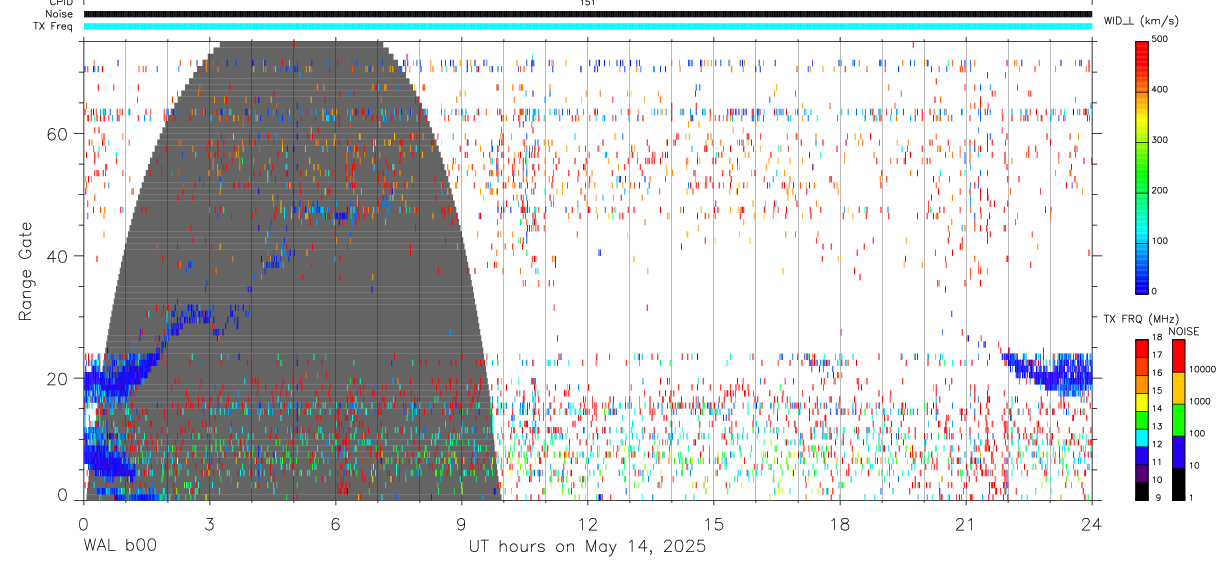The image size is (1228, 567).
Task: Click the cyan TX Freq strip above the plot
Action: point(587,26)
